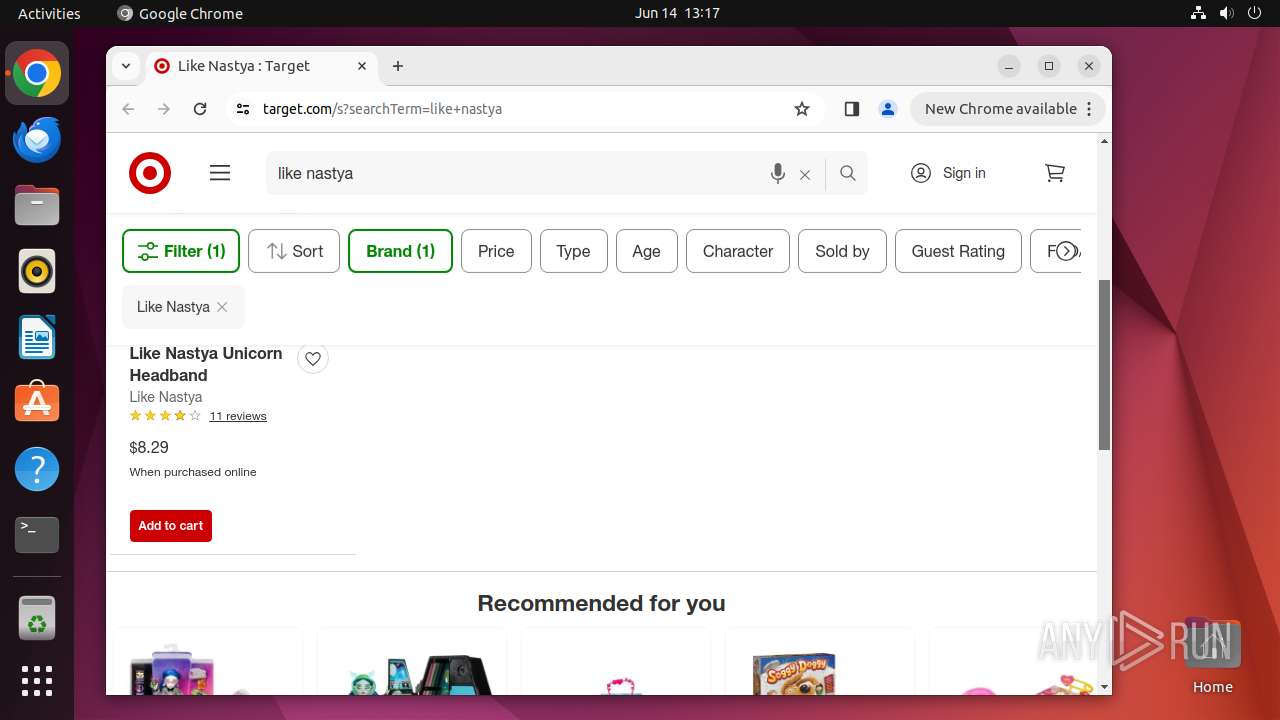Expand the Type filter
1280x720 pixels.
[x=573, y=251]
